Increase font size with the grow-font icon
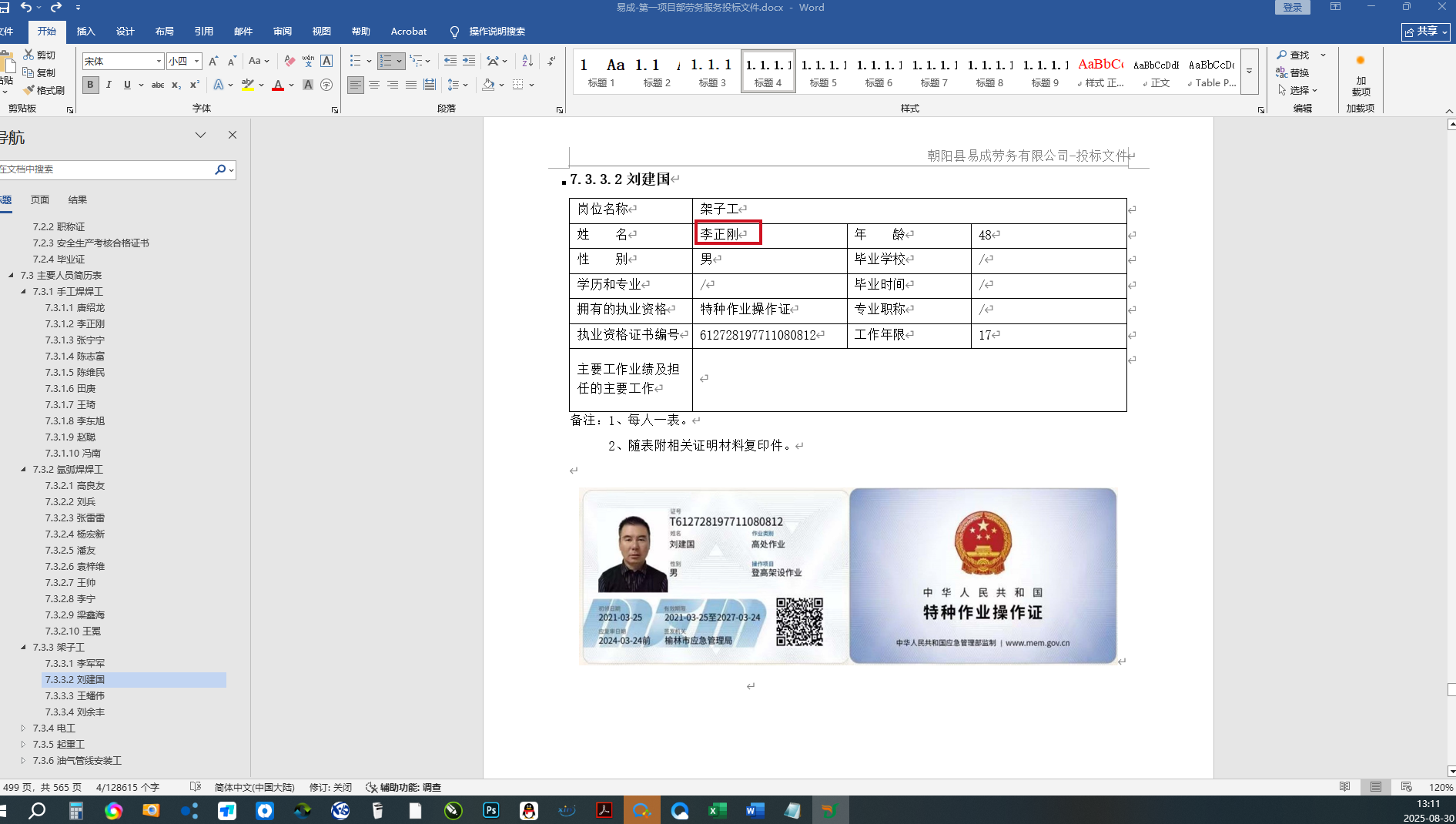 coord(213,61)
